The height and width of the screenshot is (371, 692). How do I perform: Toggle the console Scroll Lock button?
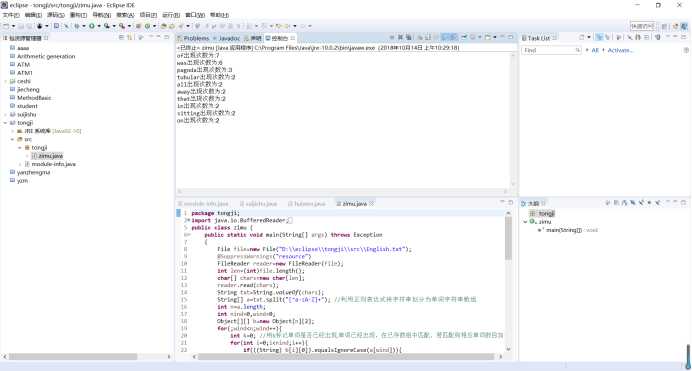[428, 37]
